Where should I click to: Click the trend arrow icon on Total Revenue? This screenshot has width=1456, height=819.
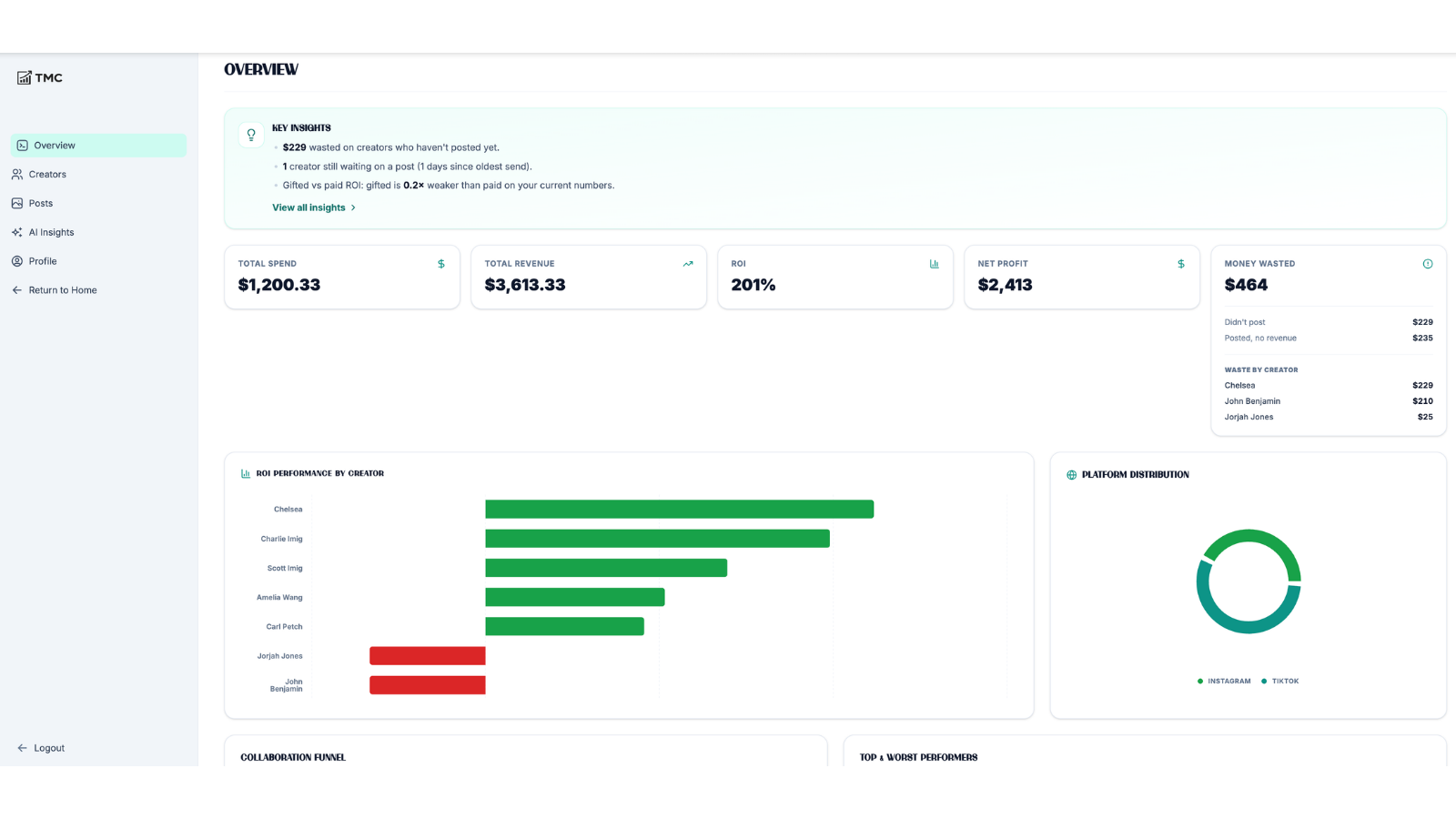(x=688, y=264)
